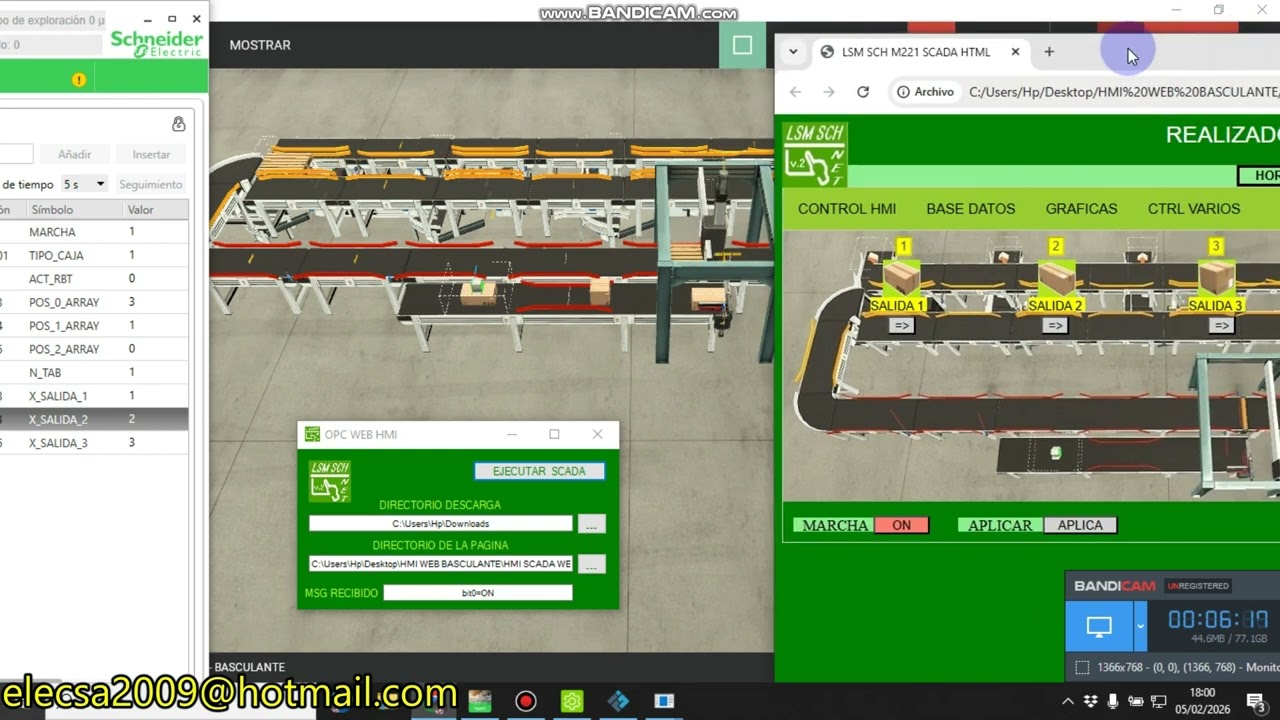Click the Añadir button
The height and width of the screenshot is (720, 1280).
(74, 154)
